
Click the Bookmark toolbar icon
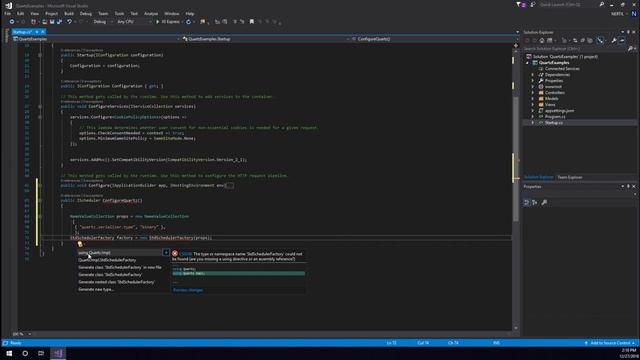[x=252, y=22]
